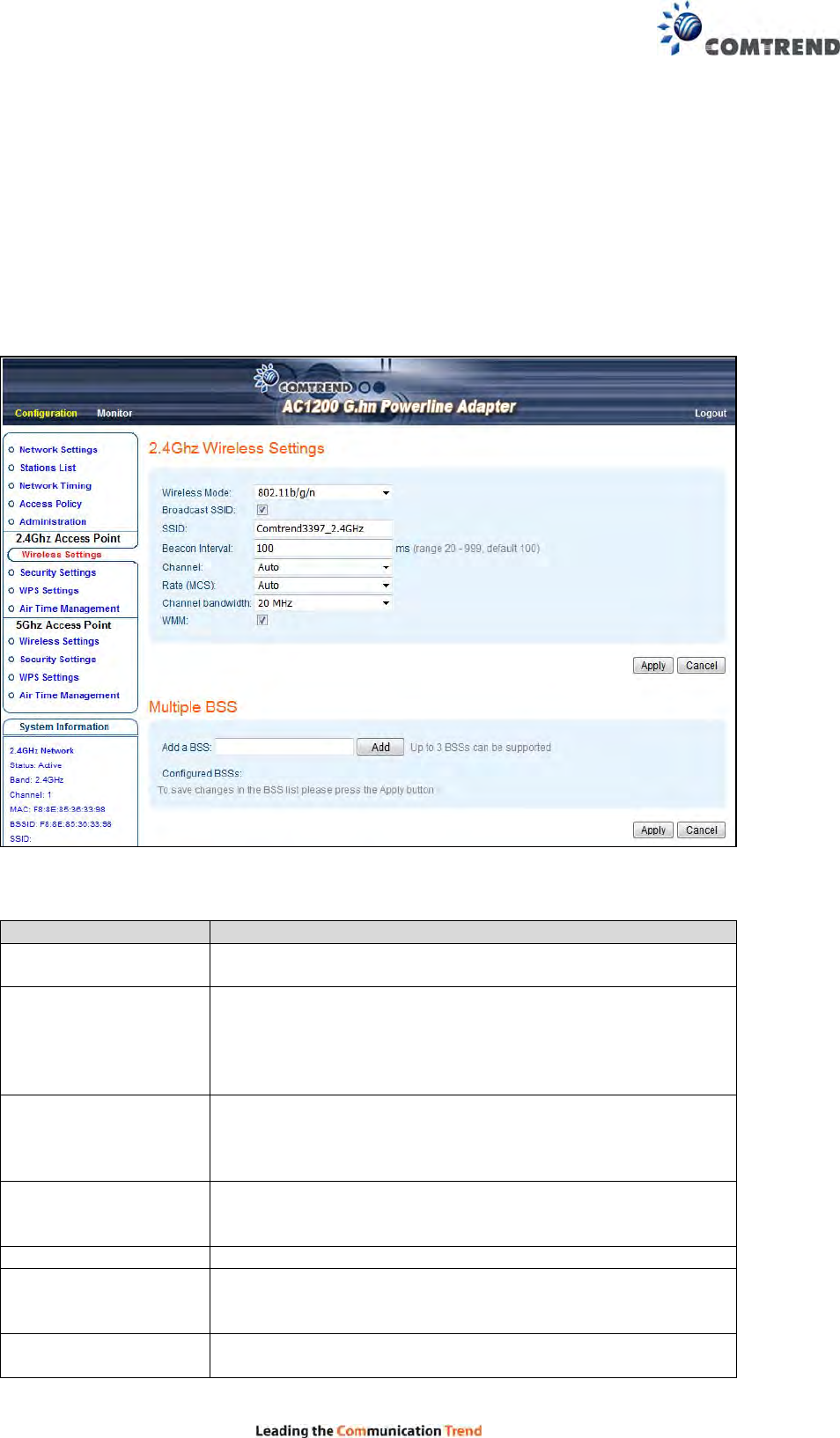
Task: Click the Stations List bullet icon
Action: (11, 468)
